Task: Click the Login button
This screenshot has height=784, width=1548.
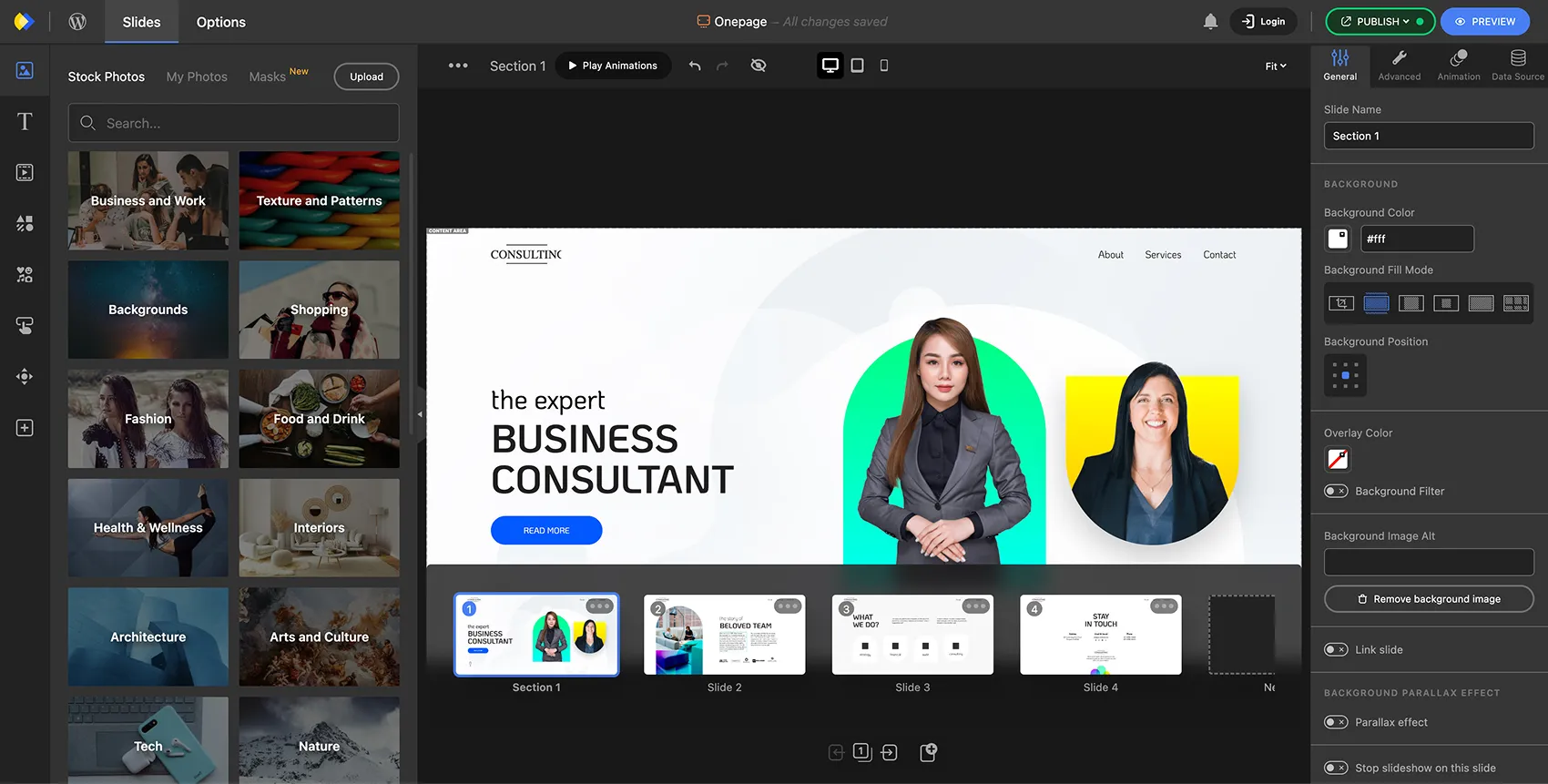Action: tap(1264, 22)
